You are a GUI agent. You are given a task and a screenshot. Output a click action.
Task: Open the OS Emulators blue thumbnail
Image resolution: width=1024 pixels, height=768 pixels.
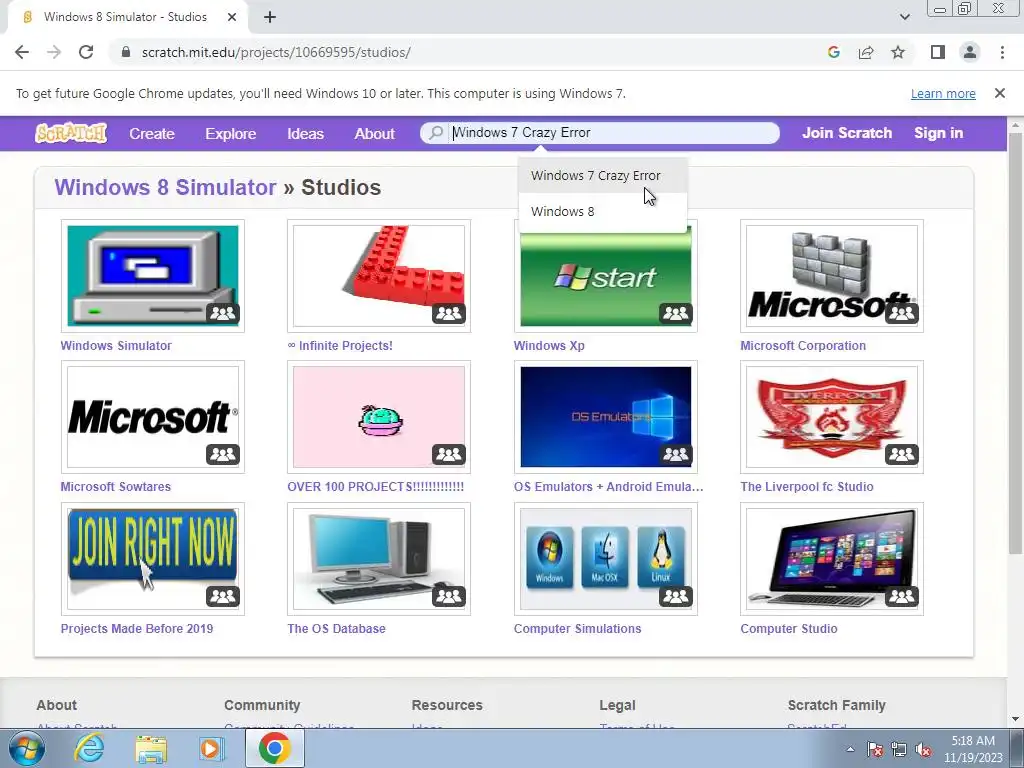click(x=605, y=417)
